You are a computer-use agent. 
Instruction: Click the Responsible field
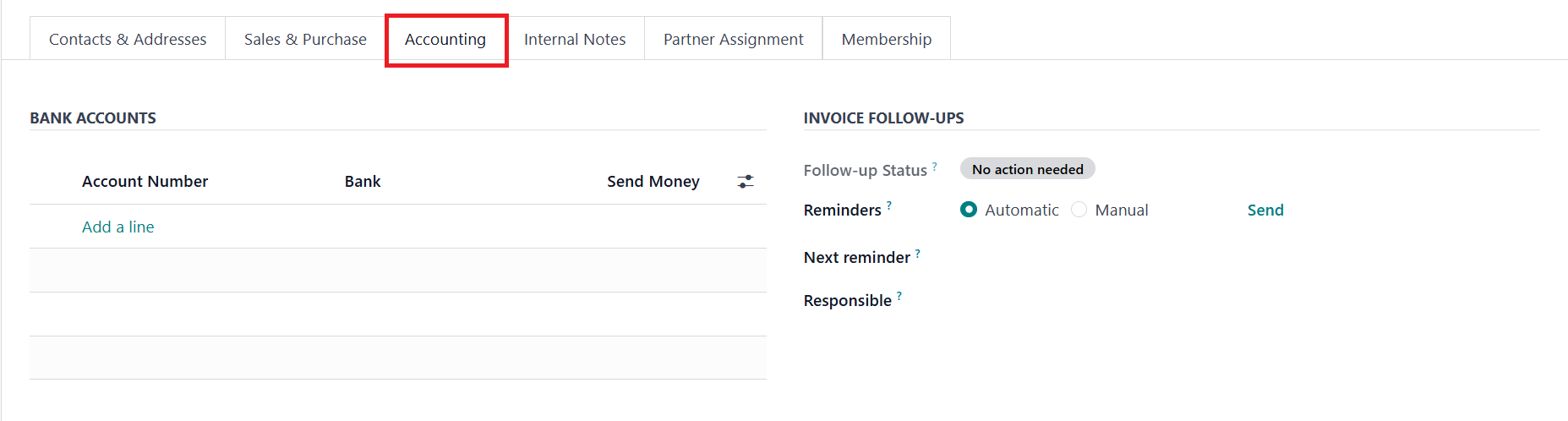tap(1099, 301)
